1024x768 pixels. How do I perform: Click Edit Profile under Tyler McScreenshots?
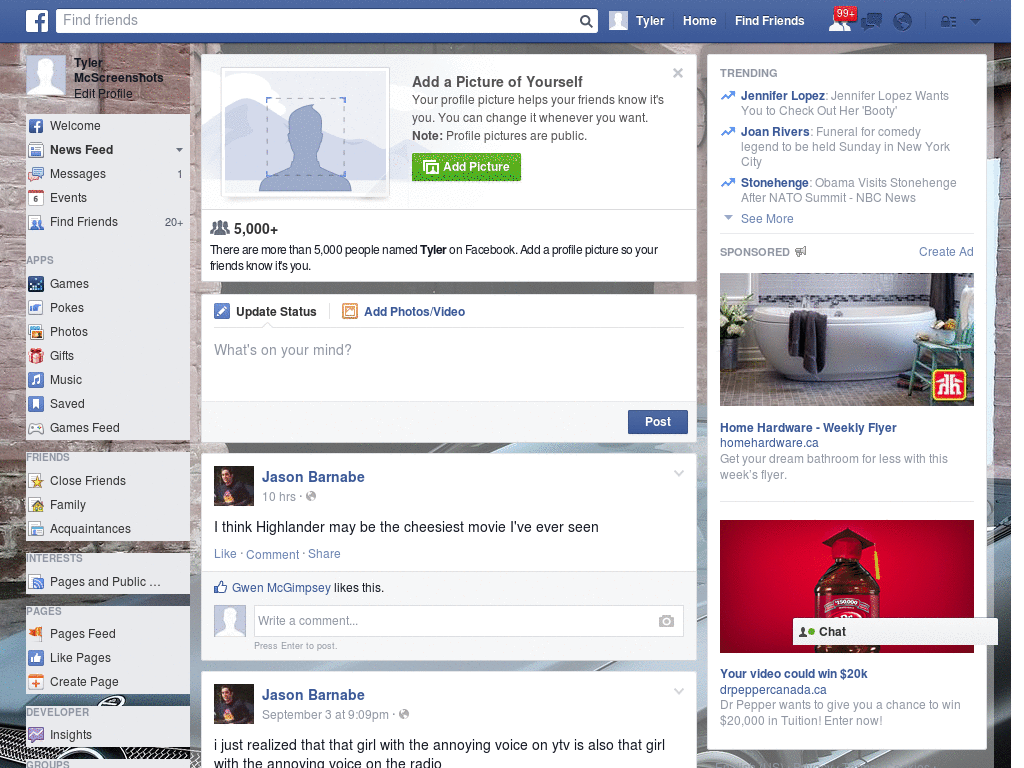tap(103, 94)
